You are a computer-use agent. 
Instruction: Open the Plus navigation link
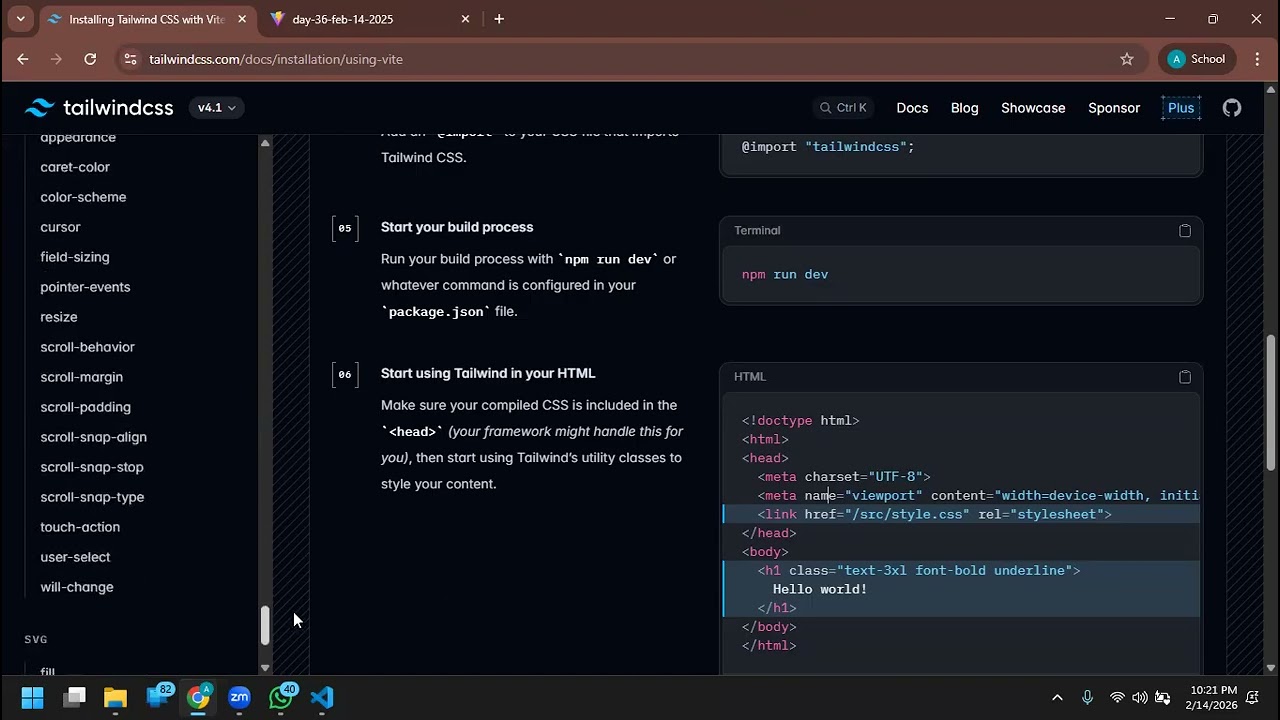(x=1181, y=108)
